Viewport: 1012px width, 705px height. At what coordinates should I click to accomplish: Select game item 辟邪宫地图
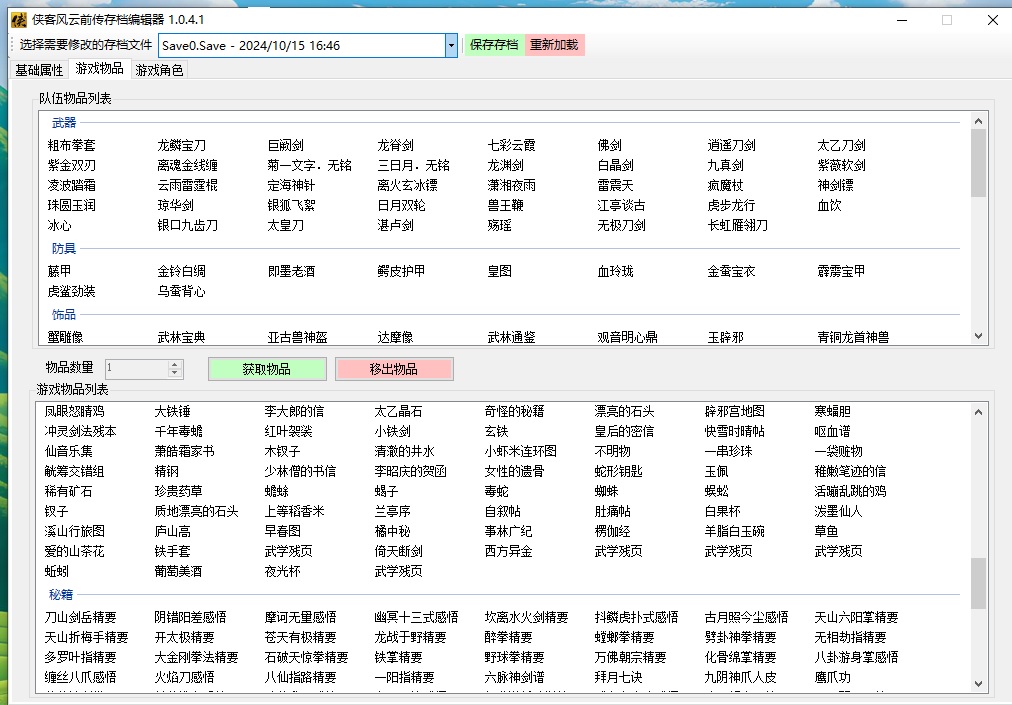[735, 411]
